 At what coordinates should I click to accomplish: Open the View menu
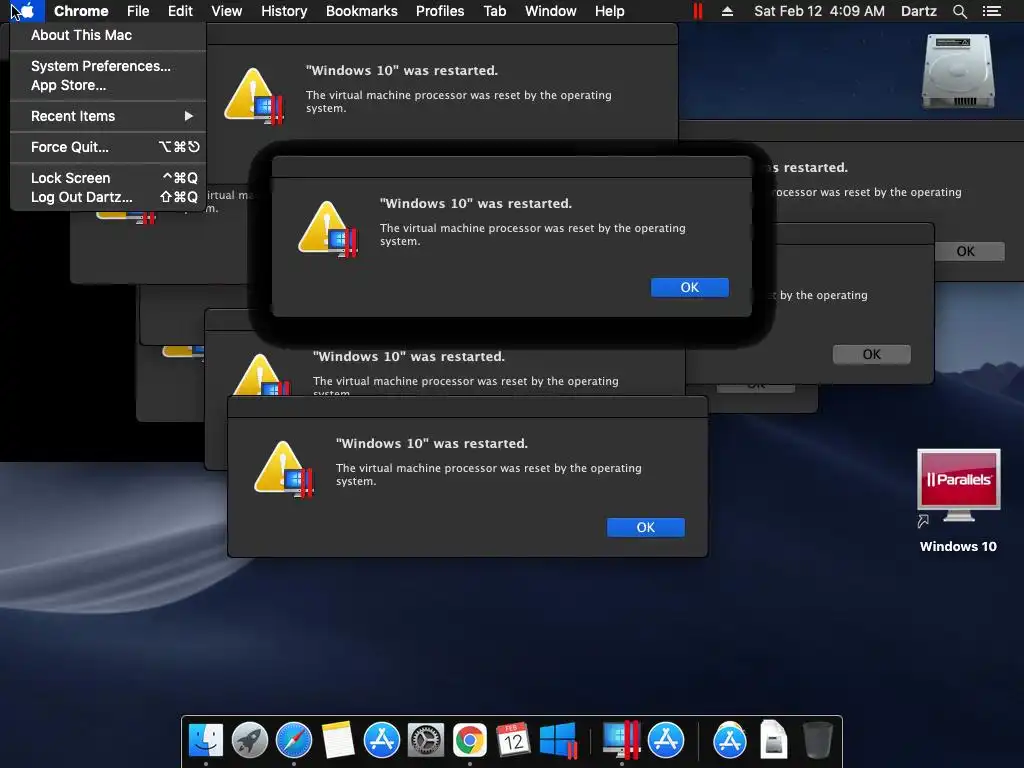pyautogui.click(x=227, y=11)
